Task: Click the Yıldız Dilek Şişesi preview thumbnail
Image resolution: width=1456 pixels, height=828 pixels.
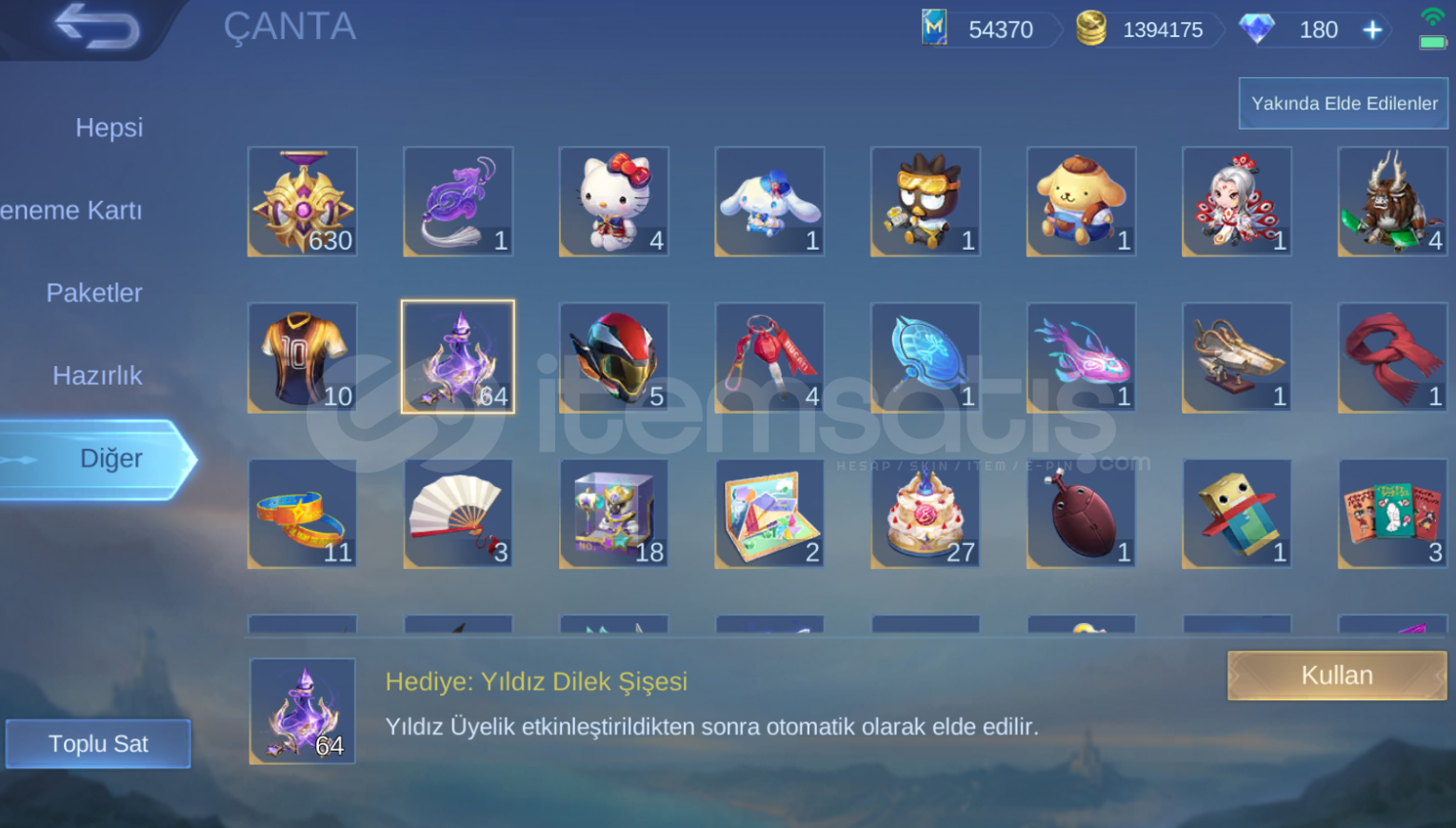Action: click(x=303, y=711)
